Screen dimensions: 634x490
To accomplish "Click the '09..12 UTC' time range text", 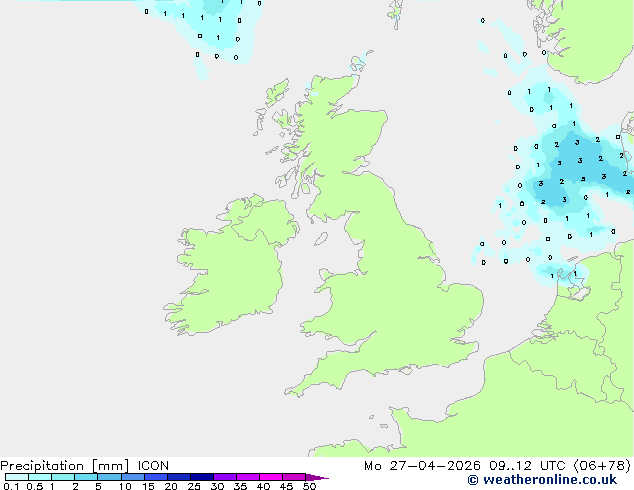I will (x=527, y=466).
